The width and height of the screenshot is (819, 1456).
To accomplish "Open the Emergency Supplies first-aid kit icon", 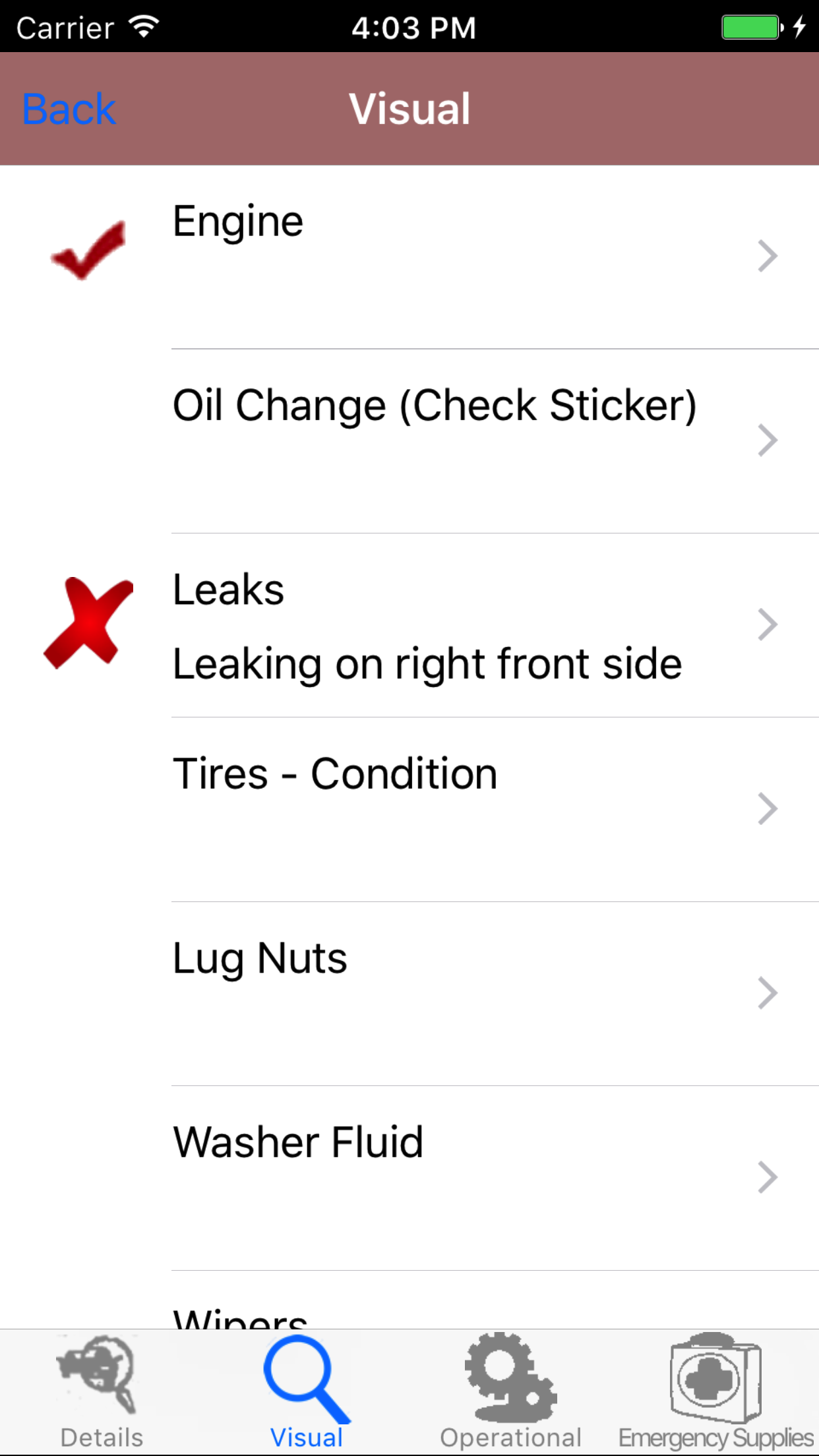I will pyautogui.click(x=715, y=1377).
